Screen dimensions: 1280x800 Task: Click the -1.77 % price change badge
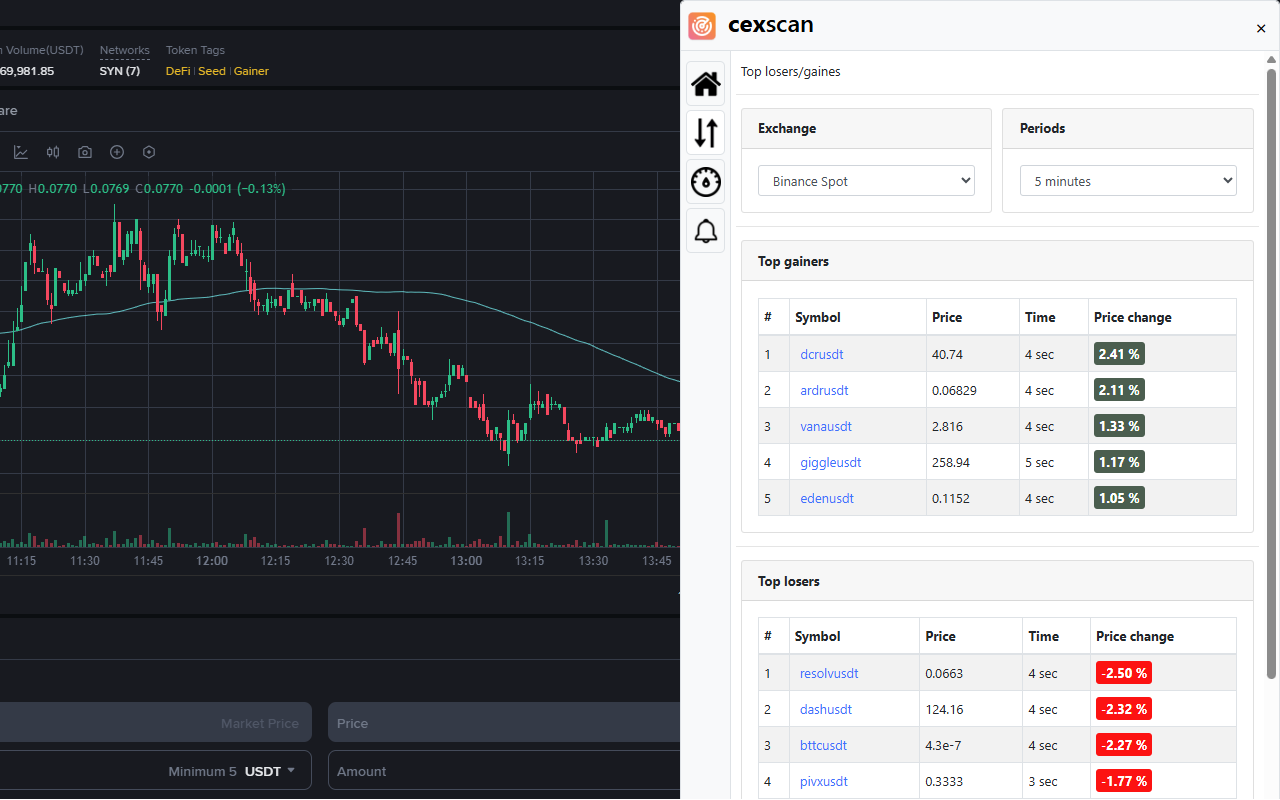(1124, 781)
